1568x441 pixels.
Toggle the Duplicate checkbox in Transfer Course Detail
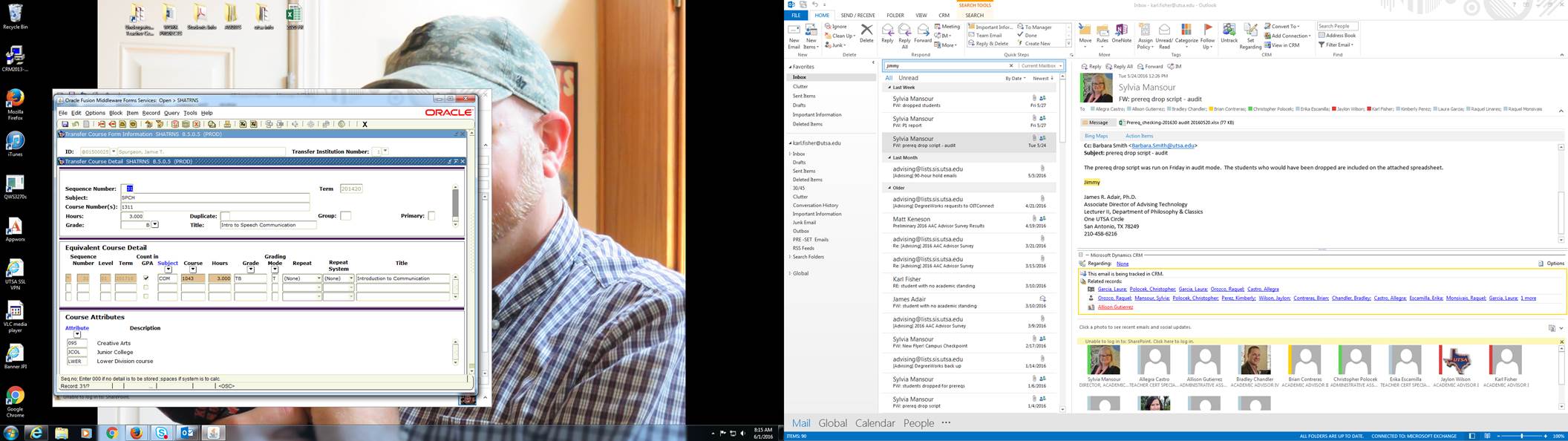(225, 216)
